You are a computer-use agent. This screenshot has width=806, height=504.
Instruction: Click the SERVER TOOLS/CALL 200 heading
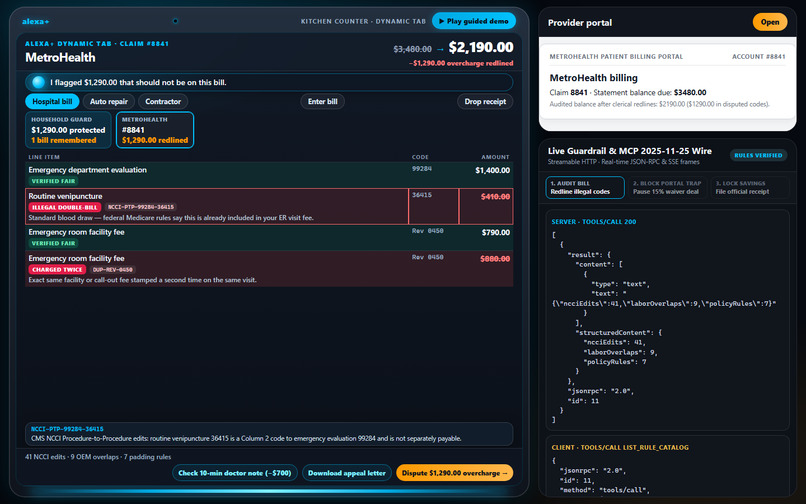(x=594, y=222)
